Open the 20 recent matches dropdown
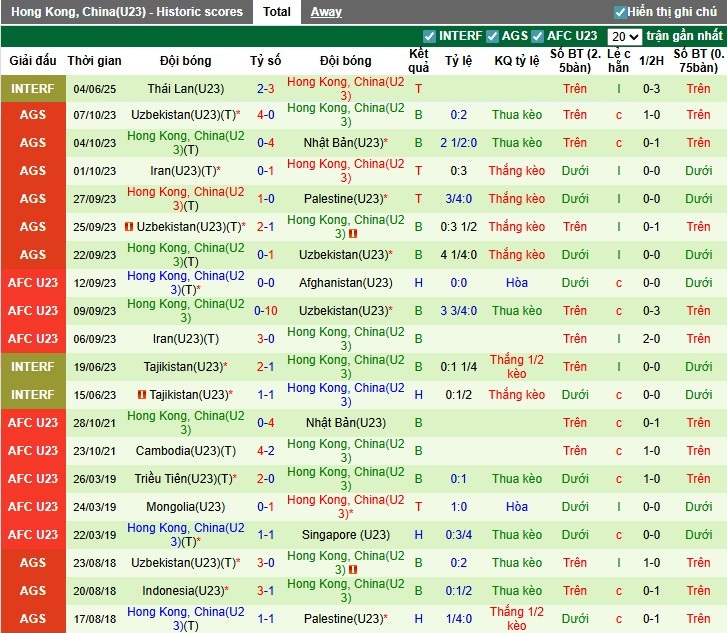 point(624,36)
